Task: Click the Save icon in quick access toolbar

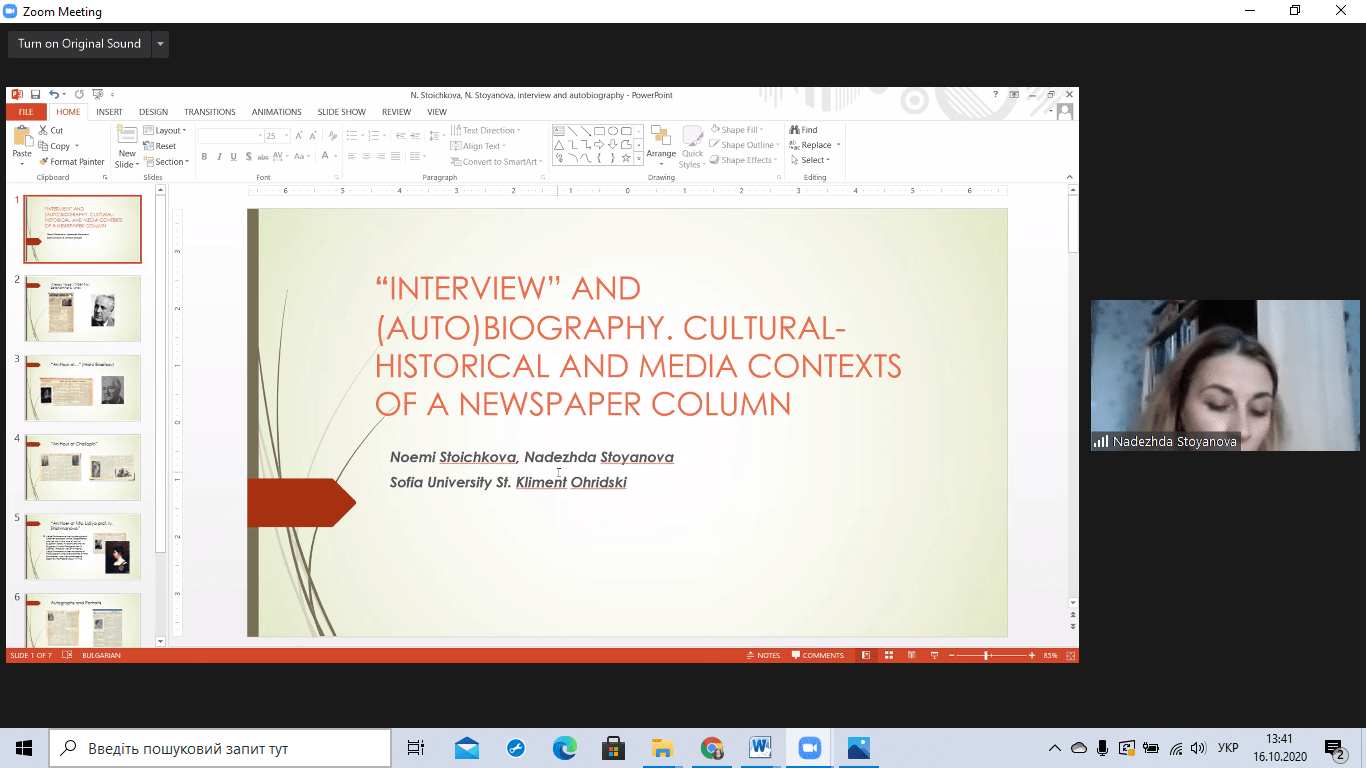Action: pos(35,95)
